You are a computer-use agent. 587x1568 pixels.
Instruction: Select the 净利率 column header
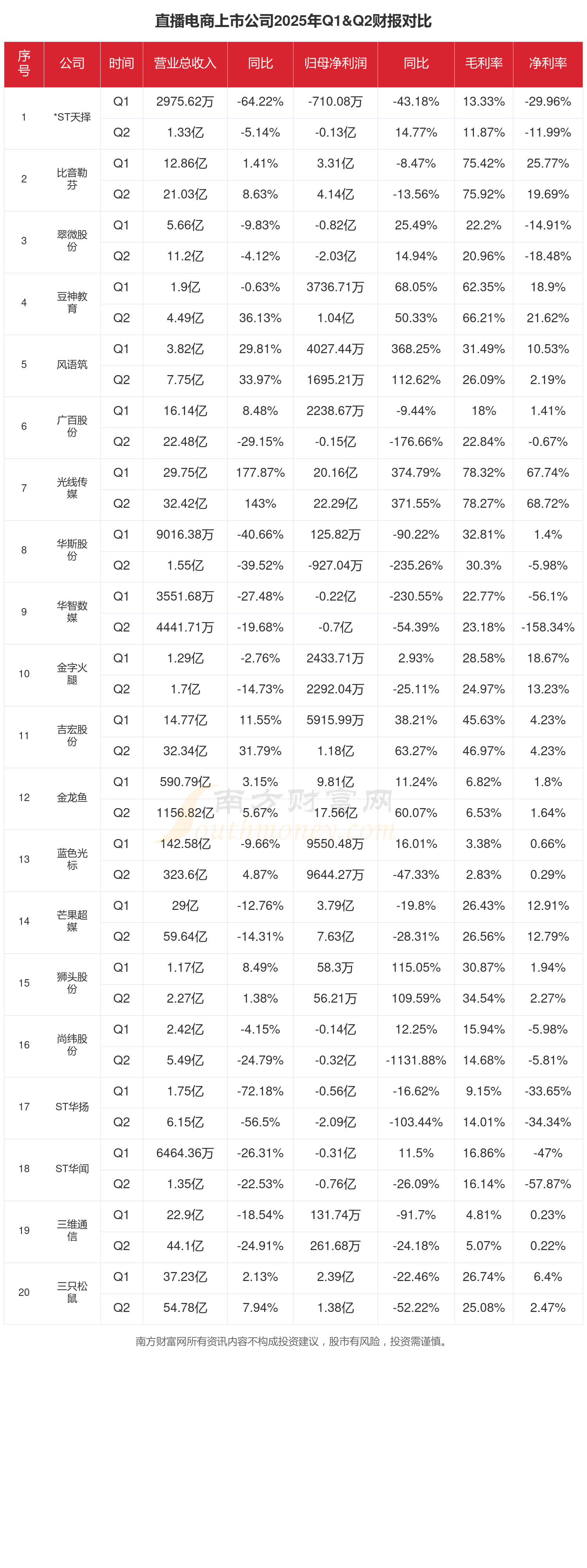(x=547, y=64)
